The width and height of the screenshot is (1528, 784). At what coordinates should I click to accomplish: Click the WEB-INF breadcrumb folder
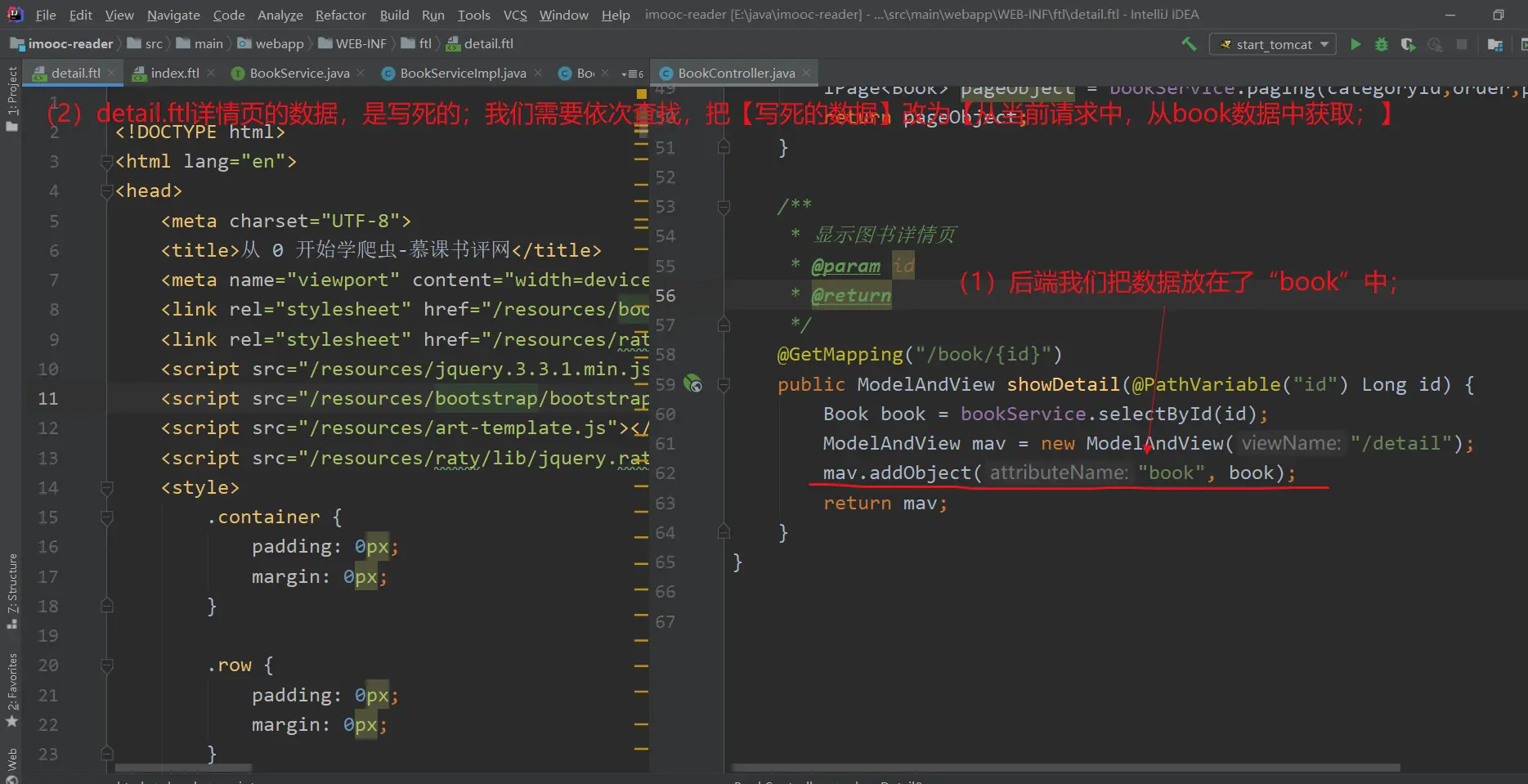[x=361, y=44]
